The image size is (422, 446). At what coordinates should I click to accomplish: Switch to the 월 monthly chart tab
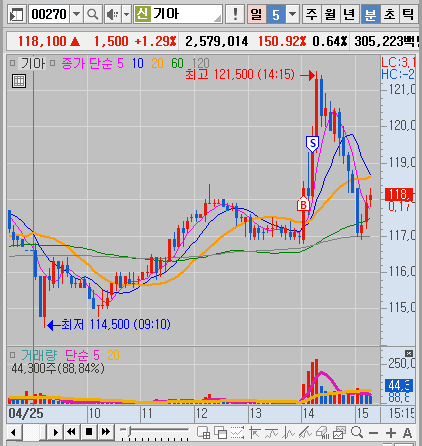coord(330,14)
